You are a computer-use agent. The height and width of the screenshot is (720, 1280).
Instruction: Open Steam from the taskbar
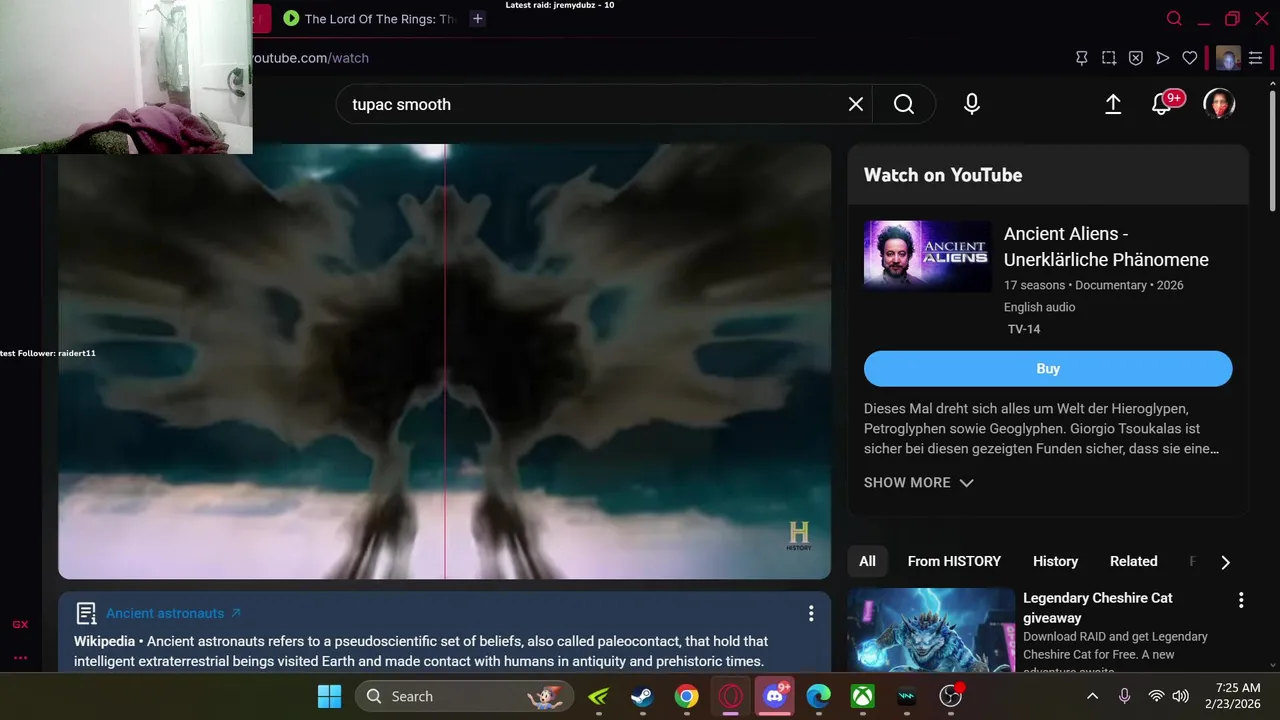tap(642, 696)
